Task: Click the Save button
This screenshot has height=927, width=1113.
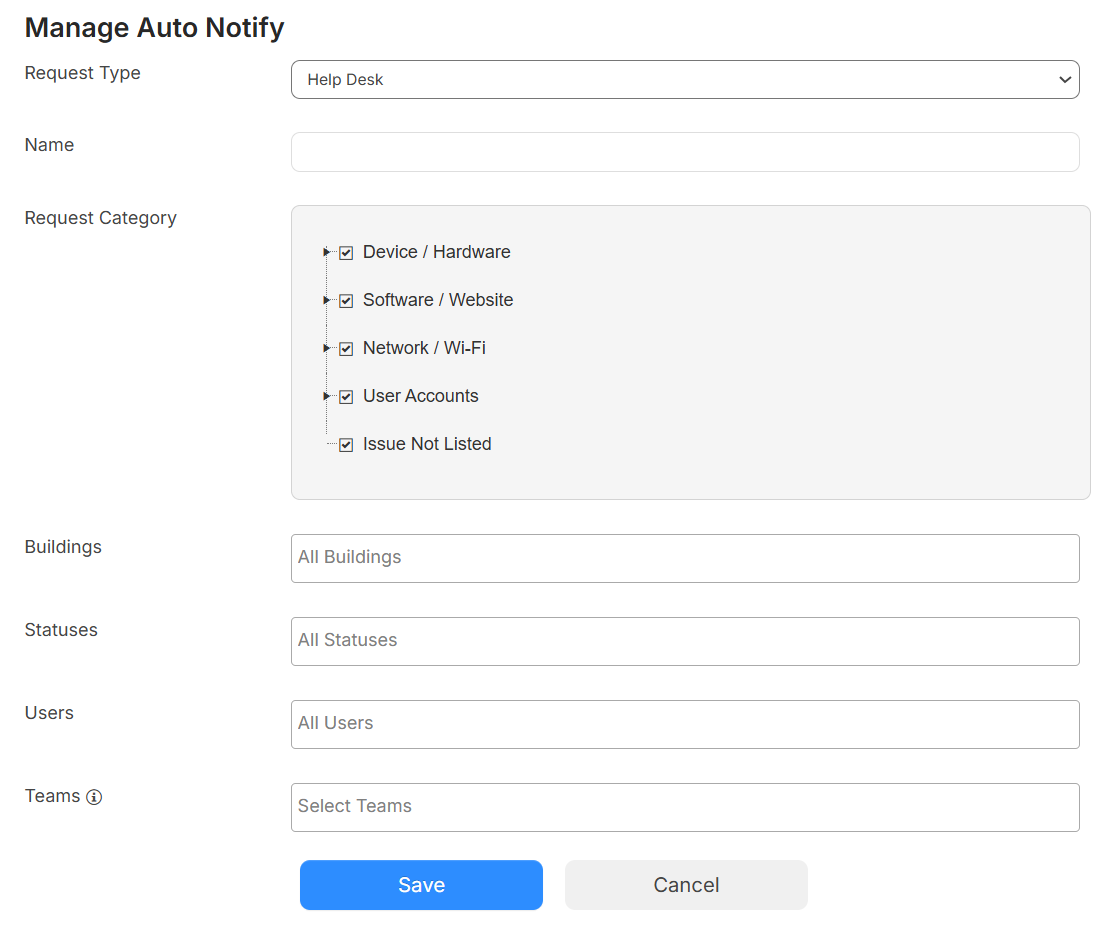Action: pos(421,884)
